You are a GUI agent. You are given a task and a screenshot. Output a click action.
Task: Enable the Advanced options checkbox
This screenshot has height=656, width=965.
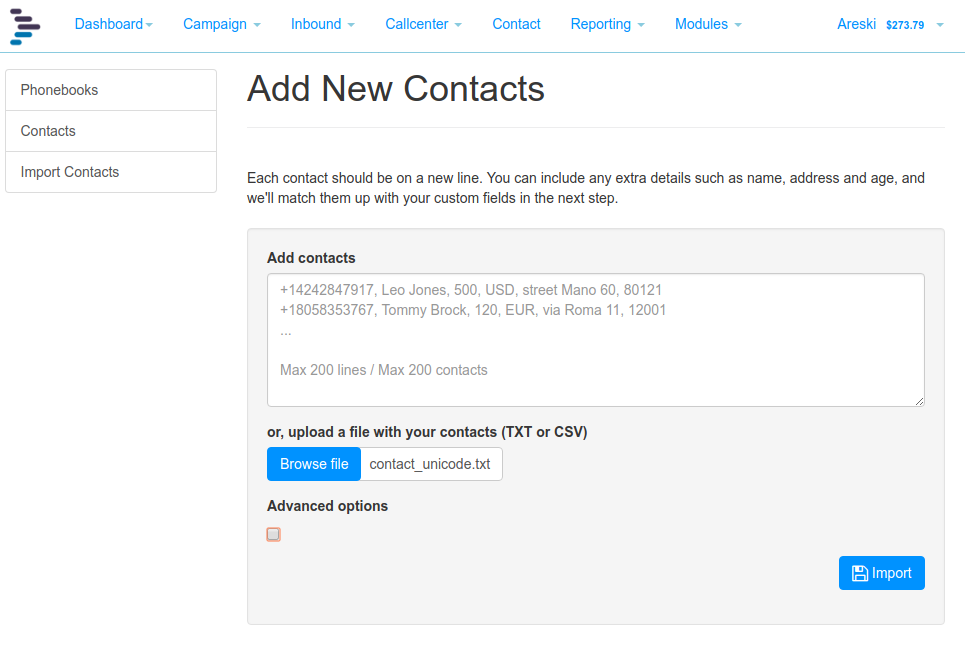(273, 534)
